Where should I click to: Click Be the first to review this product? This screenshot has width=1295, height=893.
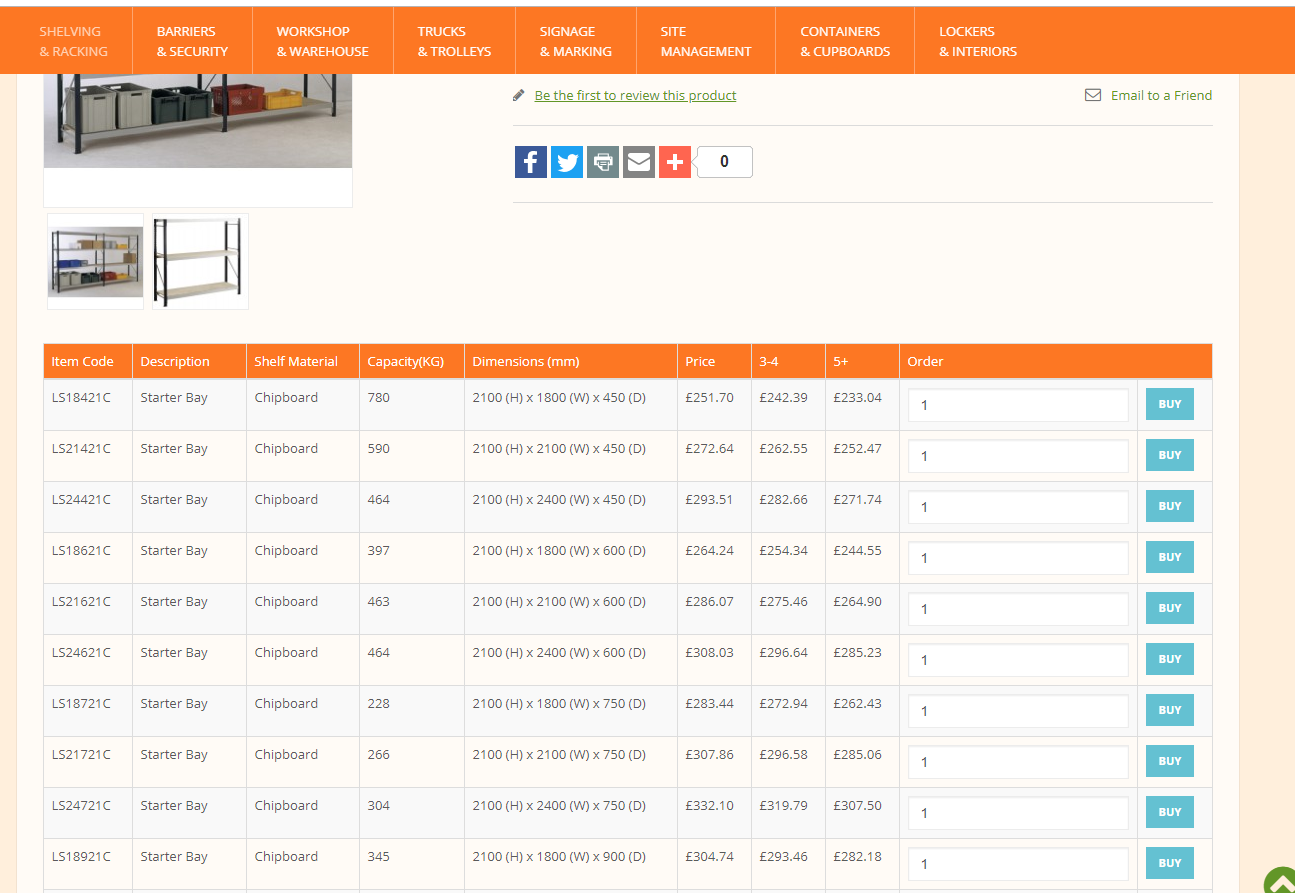click(635, 95)
